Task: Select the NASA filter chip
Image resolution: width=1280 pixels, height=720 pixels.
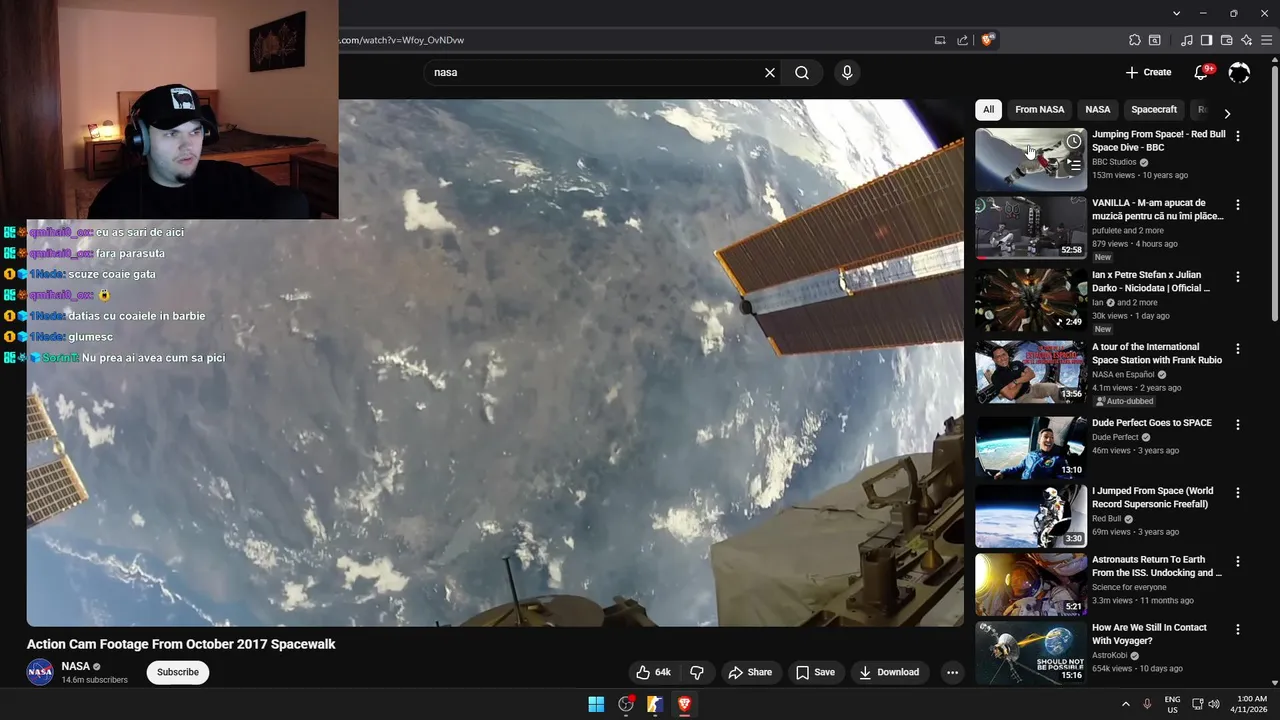Action: pos(1098,110)
